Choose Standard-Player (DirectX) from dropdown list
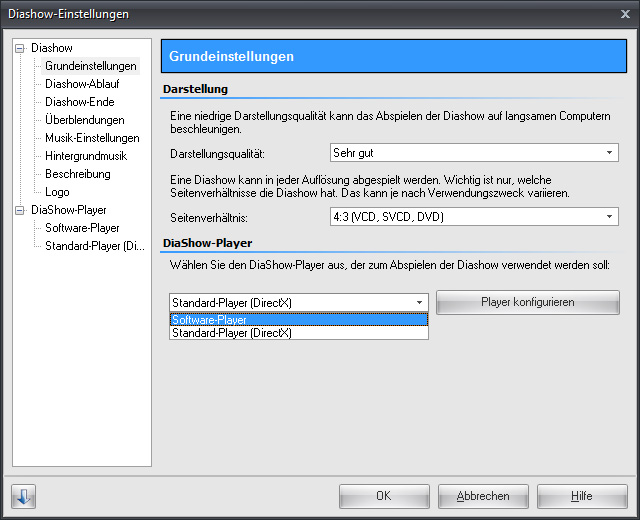The image size is (640, 520). click(298, 333)
